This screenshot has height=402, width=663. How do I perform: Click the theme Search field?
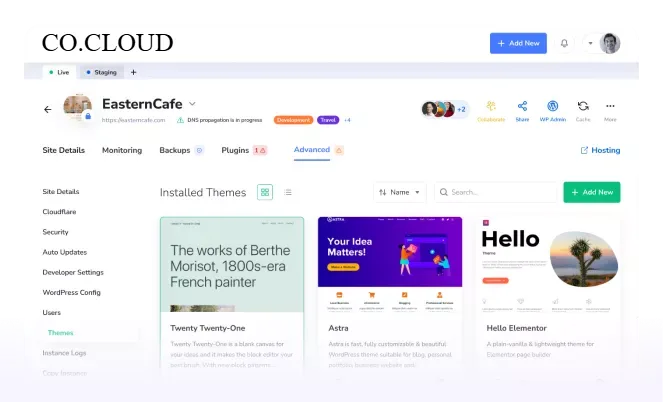coord(496,192)
